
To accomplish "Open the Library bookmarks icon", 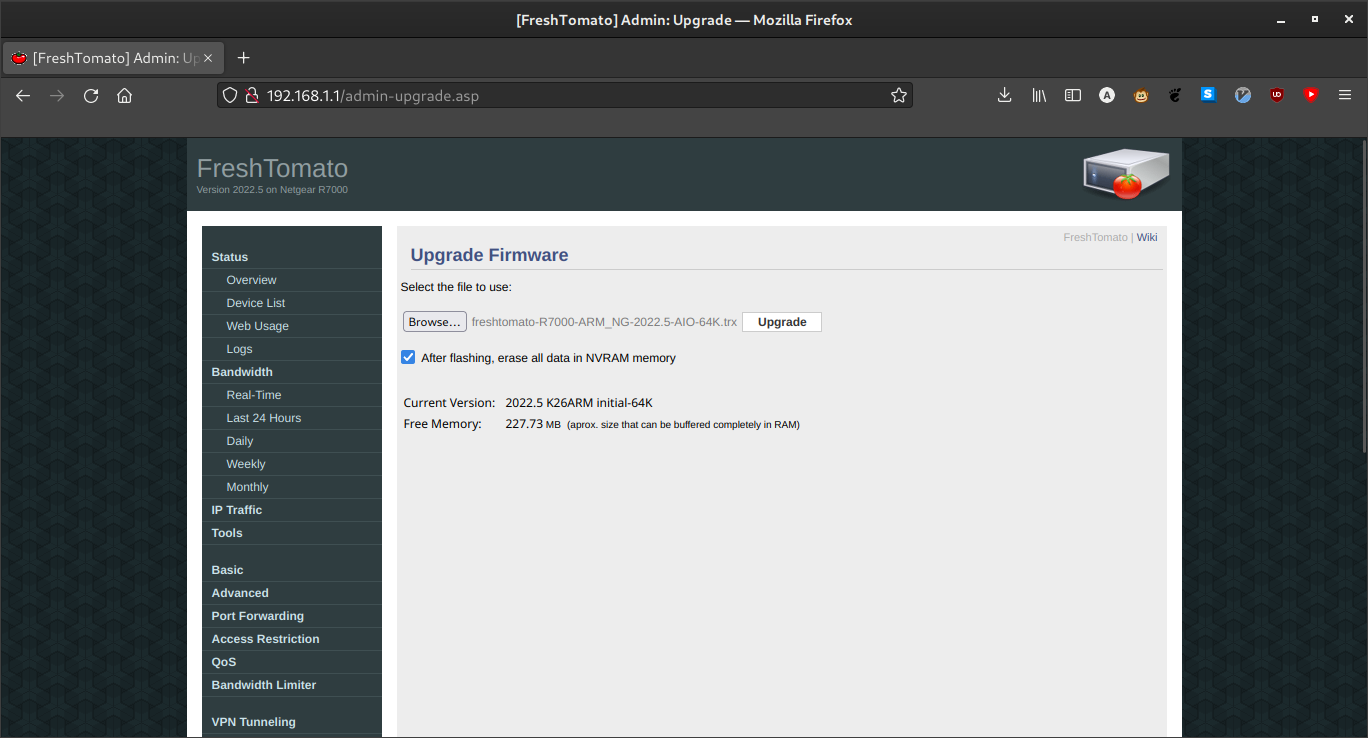I will pyautogui.click(x=1039, y=95).
